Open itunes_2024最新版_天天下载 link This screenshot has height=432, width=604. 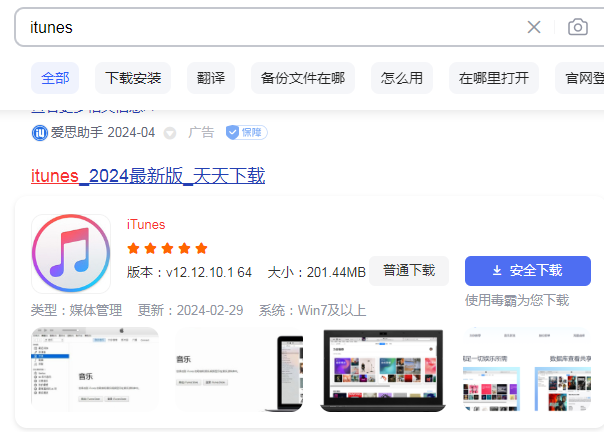tap(148, 176)
